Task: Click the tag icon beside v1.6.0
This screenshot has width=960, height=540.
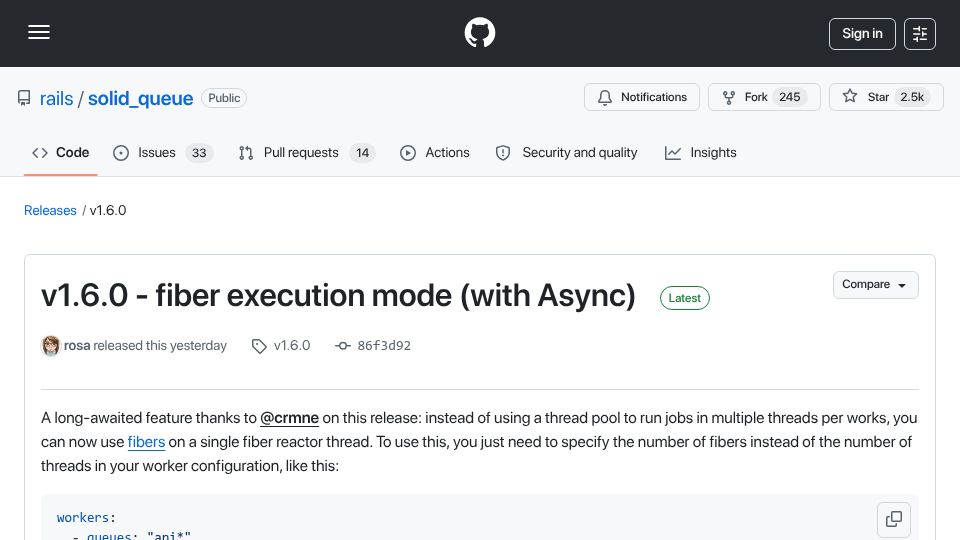Action: [259, 347]
